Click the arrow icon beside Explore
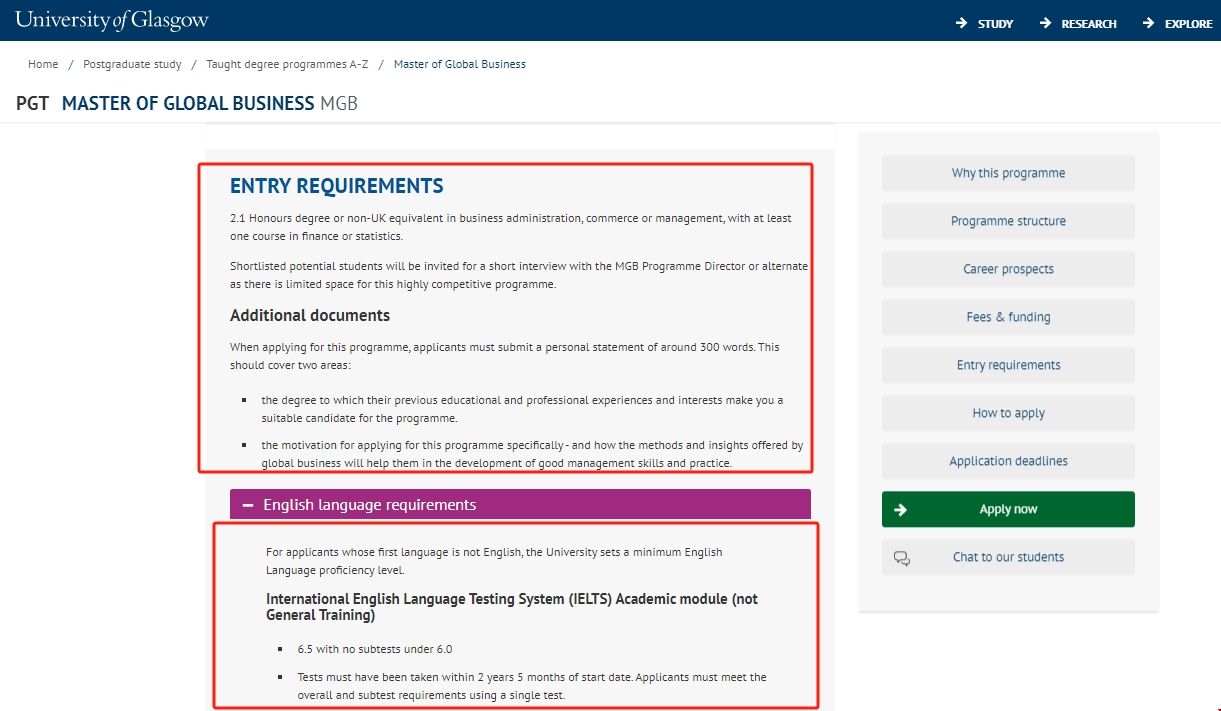 coord(1148,23)
